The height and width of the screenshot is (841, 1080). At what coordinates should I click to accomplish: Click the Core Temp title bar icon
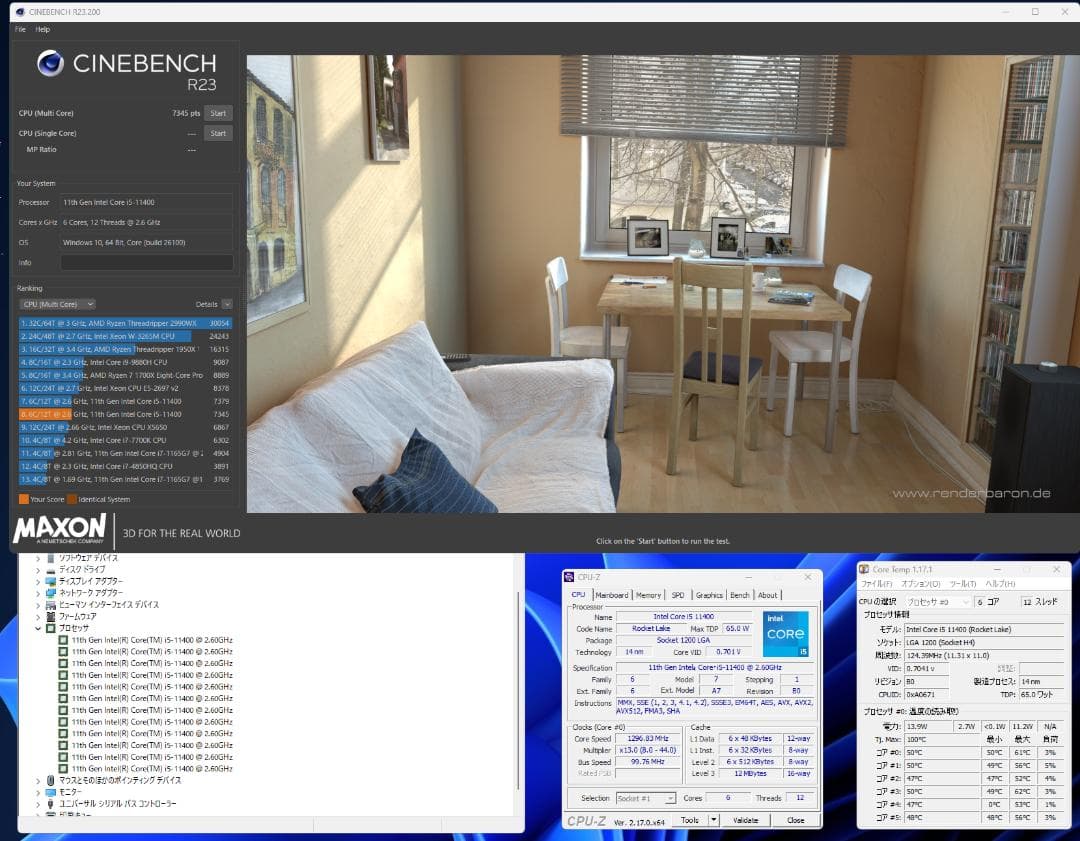[x=865, y=569]
